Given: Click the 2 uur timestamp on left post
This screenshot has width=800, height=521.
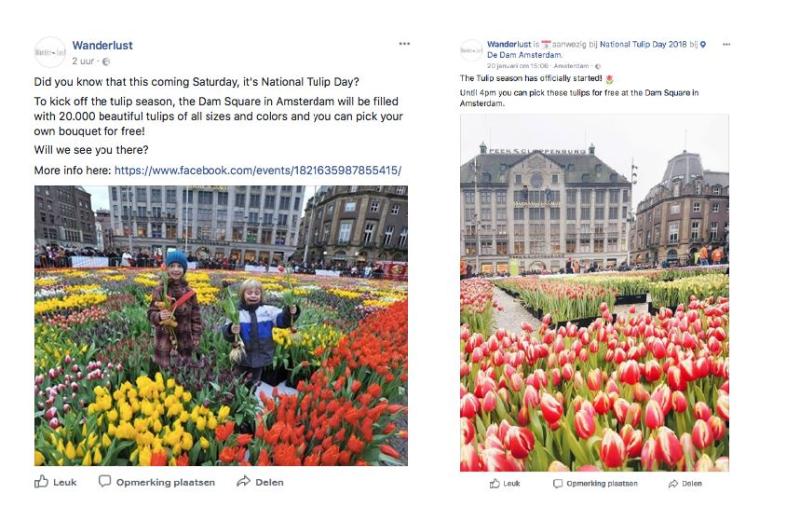Looking at the screenshot, I should [83, 61].
